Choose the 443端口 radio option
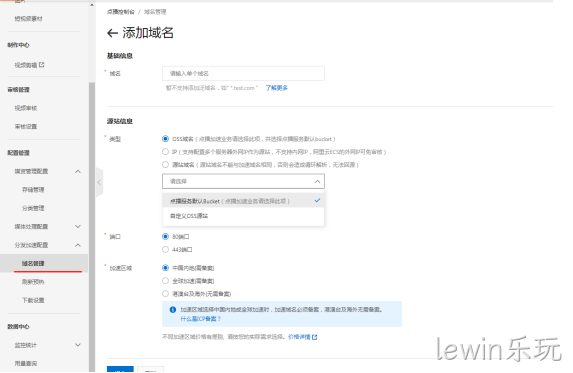Viewport: 573px width, 373px height. [x=165, y=249]
